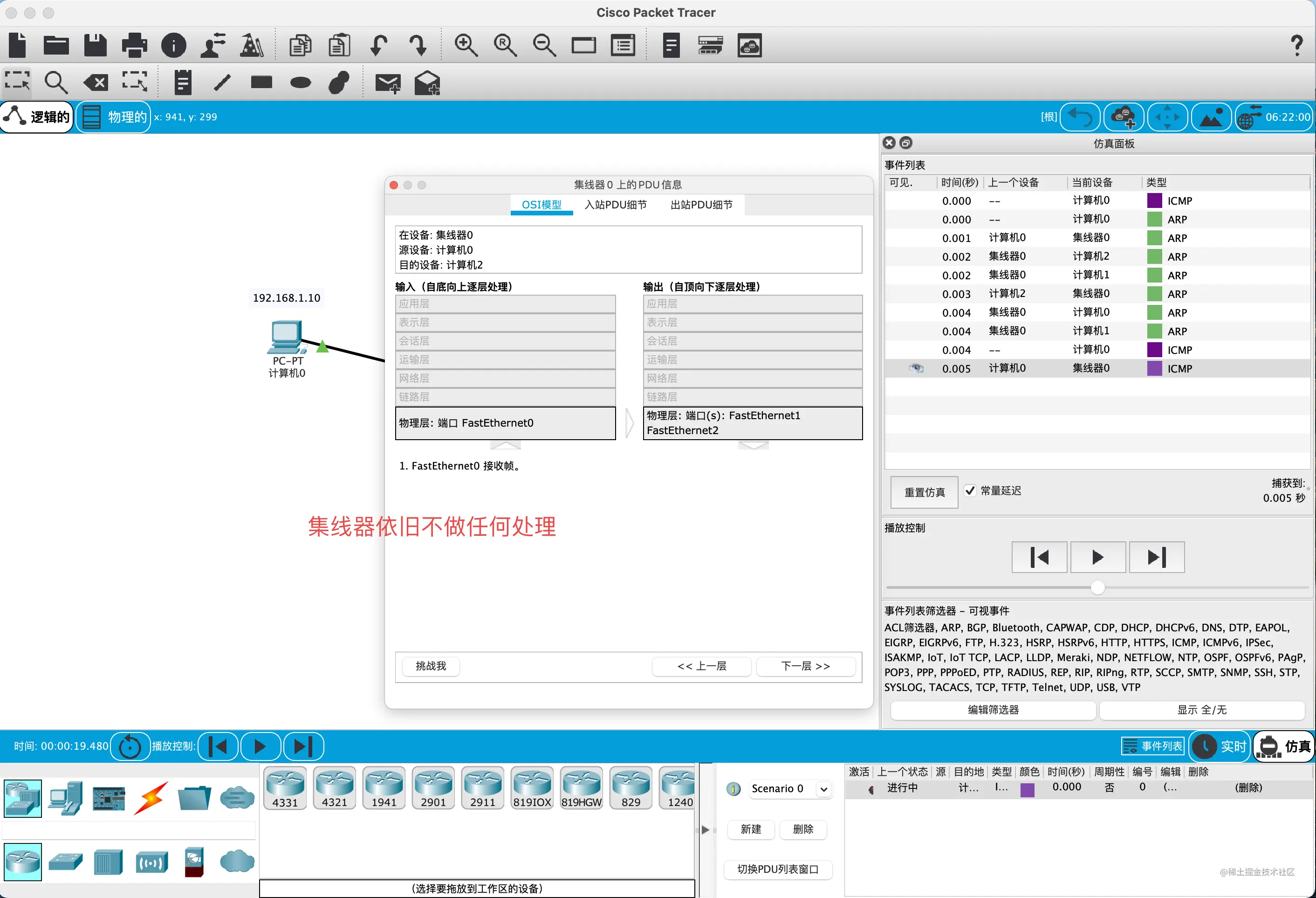Click the power cycle devices icon
The image size is (1316, 898).
tap(130, 746)
